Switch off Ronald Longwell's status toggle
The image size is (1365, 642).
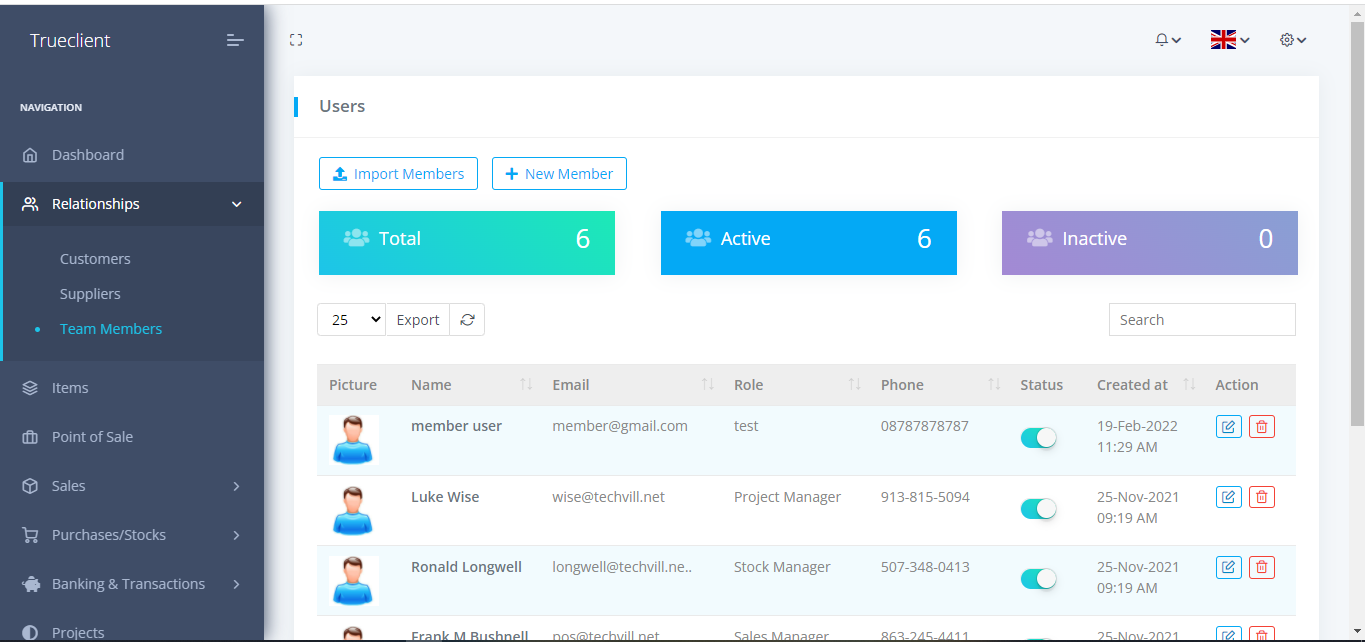(x=1038, y=579)
